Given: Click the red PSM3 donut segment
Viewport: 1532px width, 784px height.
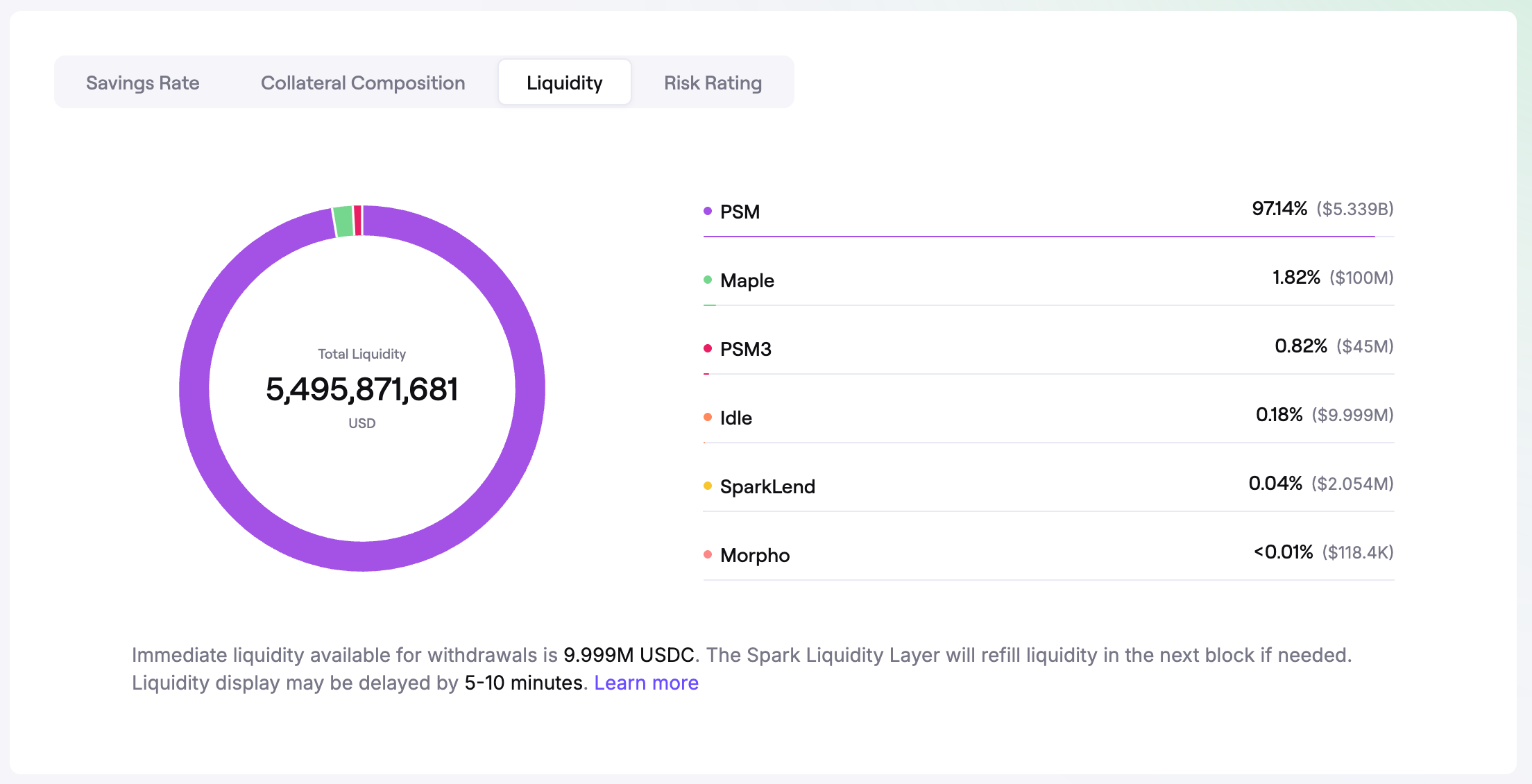Looking at the screenshot, I should click(x=358, y=221).
